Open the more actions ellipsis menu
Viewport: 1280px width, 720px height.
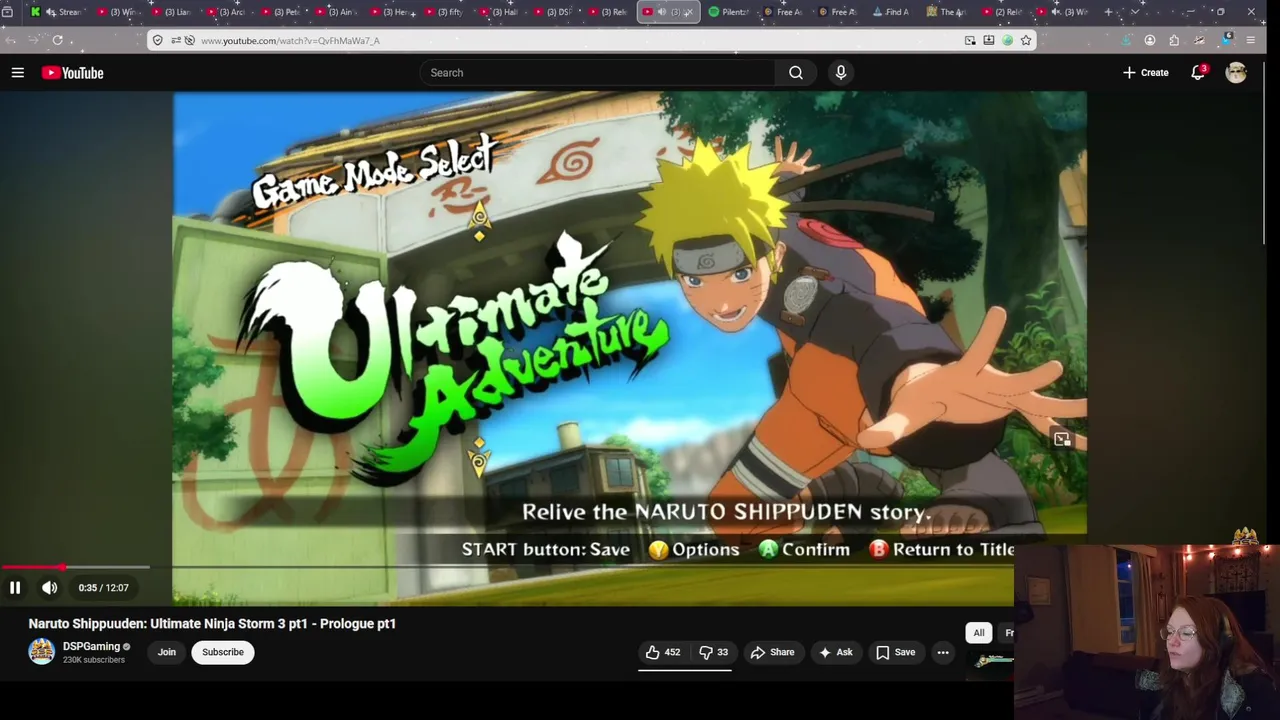point(943,652)
